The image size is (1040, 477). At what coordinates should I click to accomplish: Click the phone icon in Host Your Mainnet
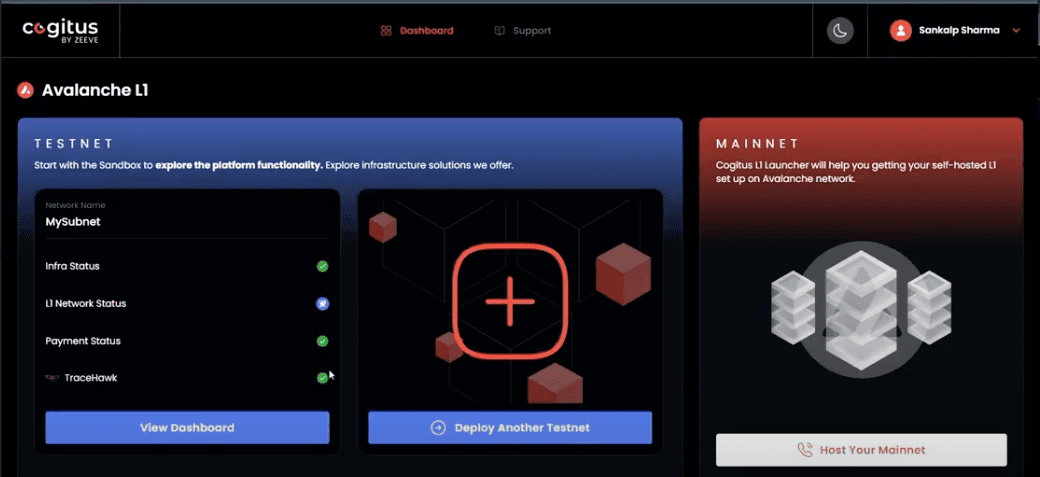click(805, 450)
